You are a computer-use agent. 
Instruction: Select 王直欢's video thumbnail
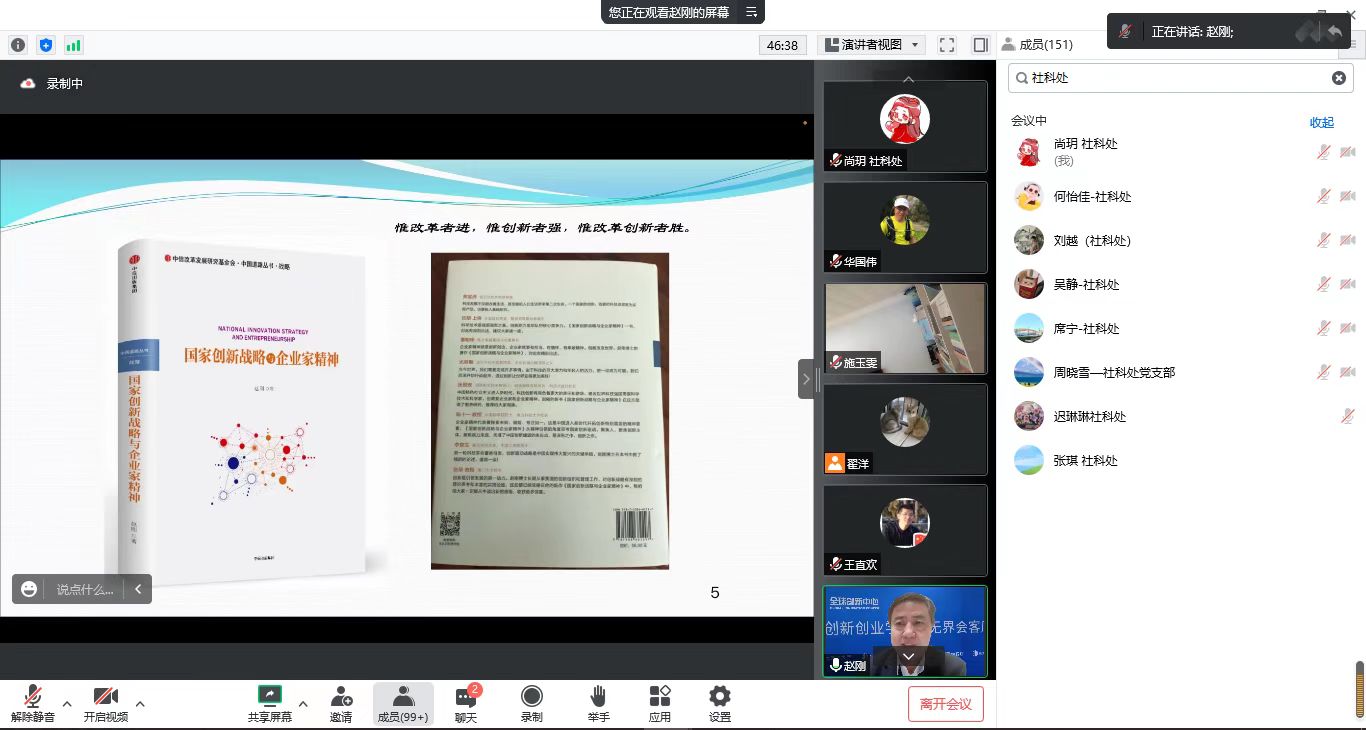[x=905, y=530]
